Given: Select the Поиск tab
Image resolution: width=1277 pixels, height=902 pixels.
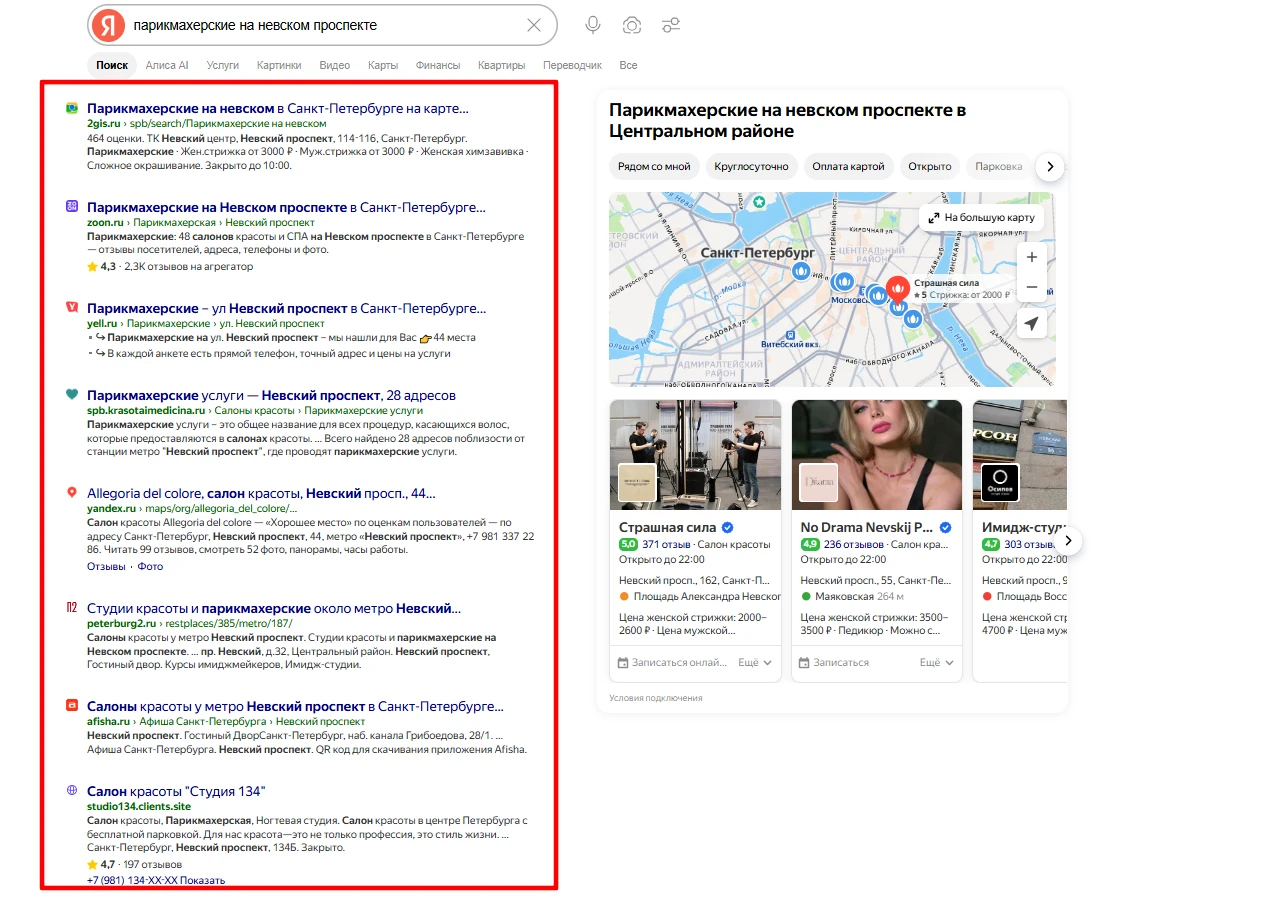Looking at the screenshot, I should coord(112,65).
